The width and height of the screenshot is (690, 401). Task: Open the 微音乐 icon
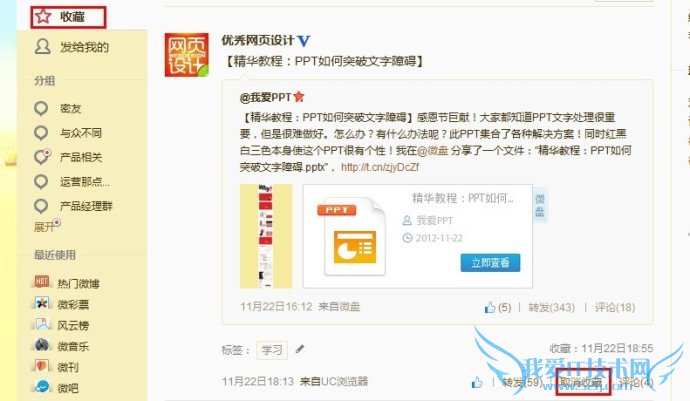(42, 345)
